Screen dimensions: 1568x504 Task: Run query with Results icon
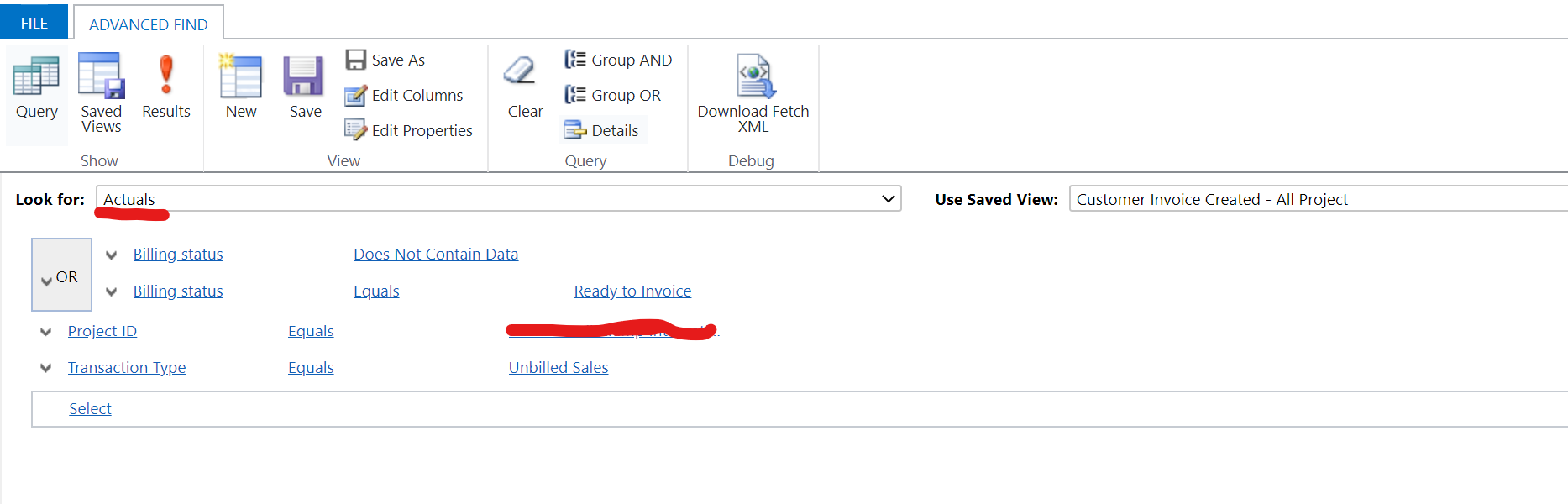pyautogui.click(x=166, y=87)
